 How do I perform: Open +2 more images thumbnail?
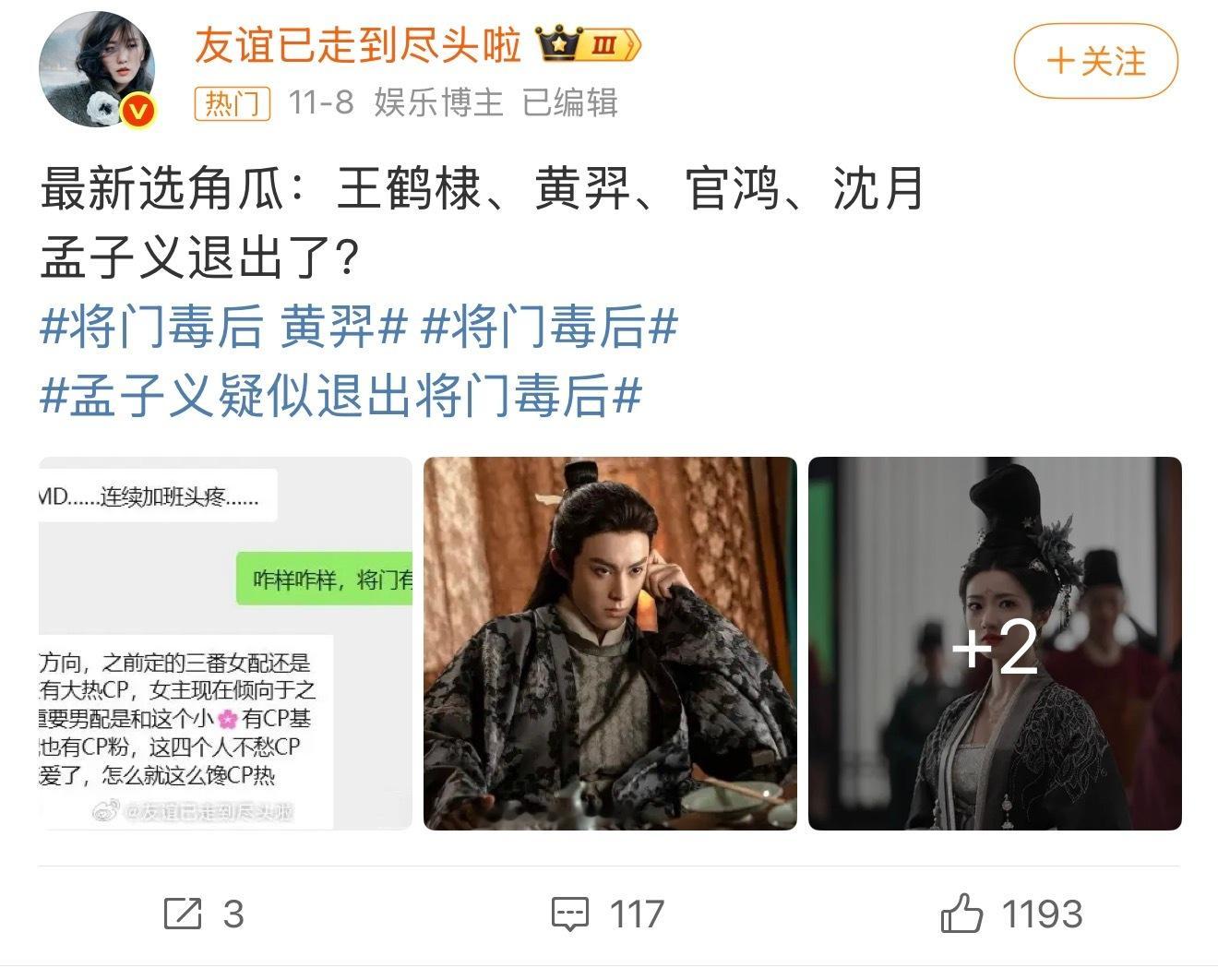995,643
